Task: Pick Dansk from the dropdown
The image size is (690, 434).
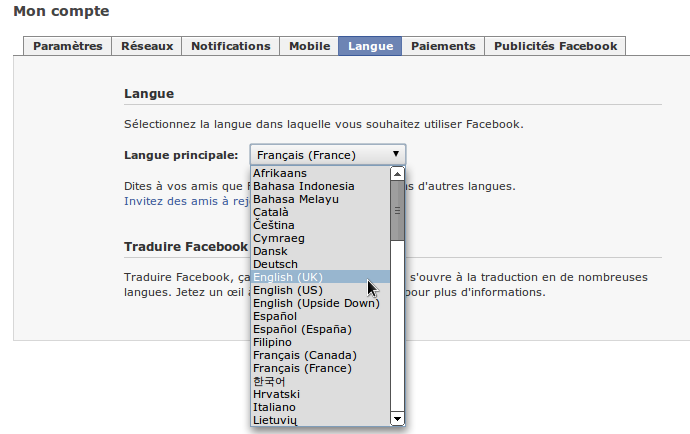Action: (320, 251)
